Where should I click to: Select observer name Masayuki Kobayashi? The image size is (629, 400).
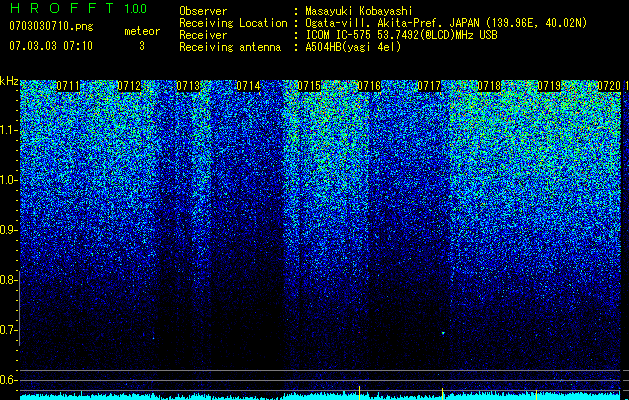(359, 11)
